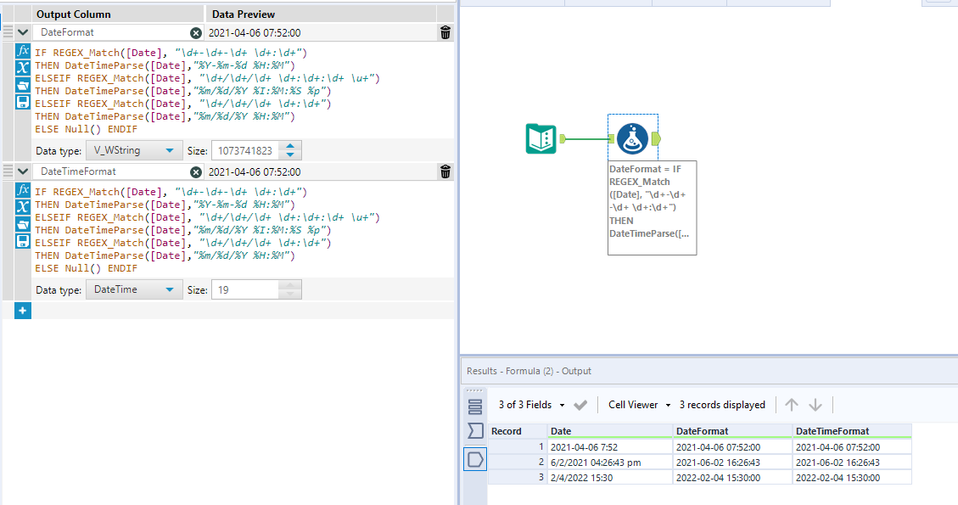Go to next record with down arrow

pyautogui.click(x=816, y=405)
